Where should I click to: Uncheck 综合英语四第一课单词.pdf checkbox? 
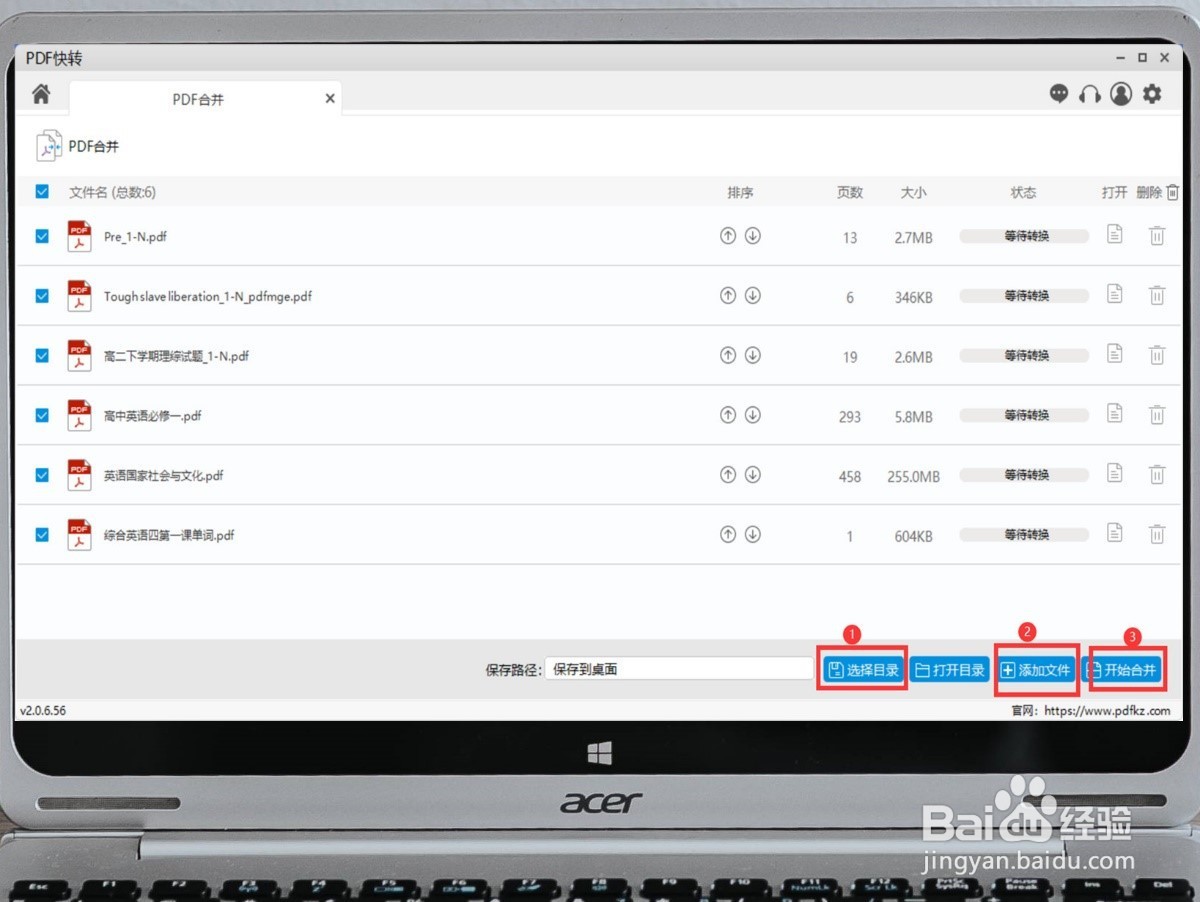pos(42,535)
